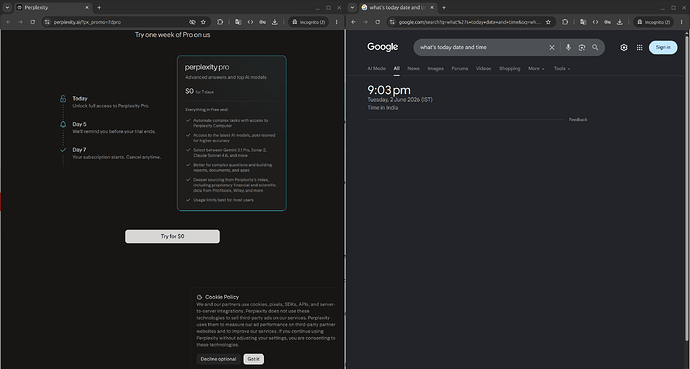Click the Google Sign in button

(663, 47)
